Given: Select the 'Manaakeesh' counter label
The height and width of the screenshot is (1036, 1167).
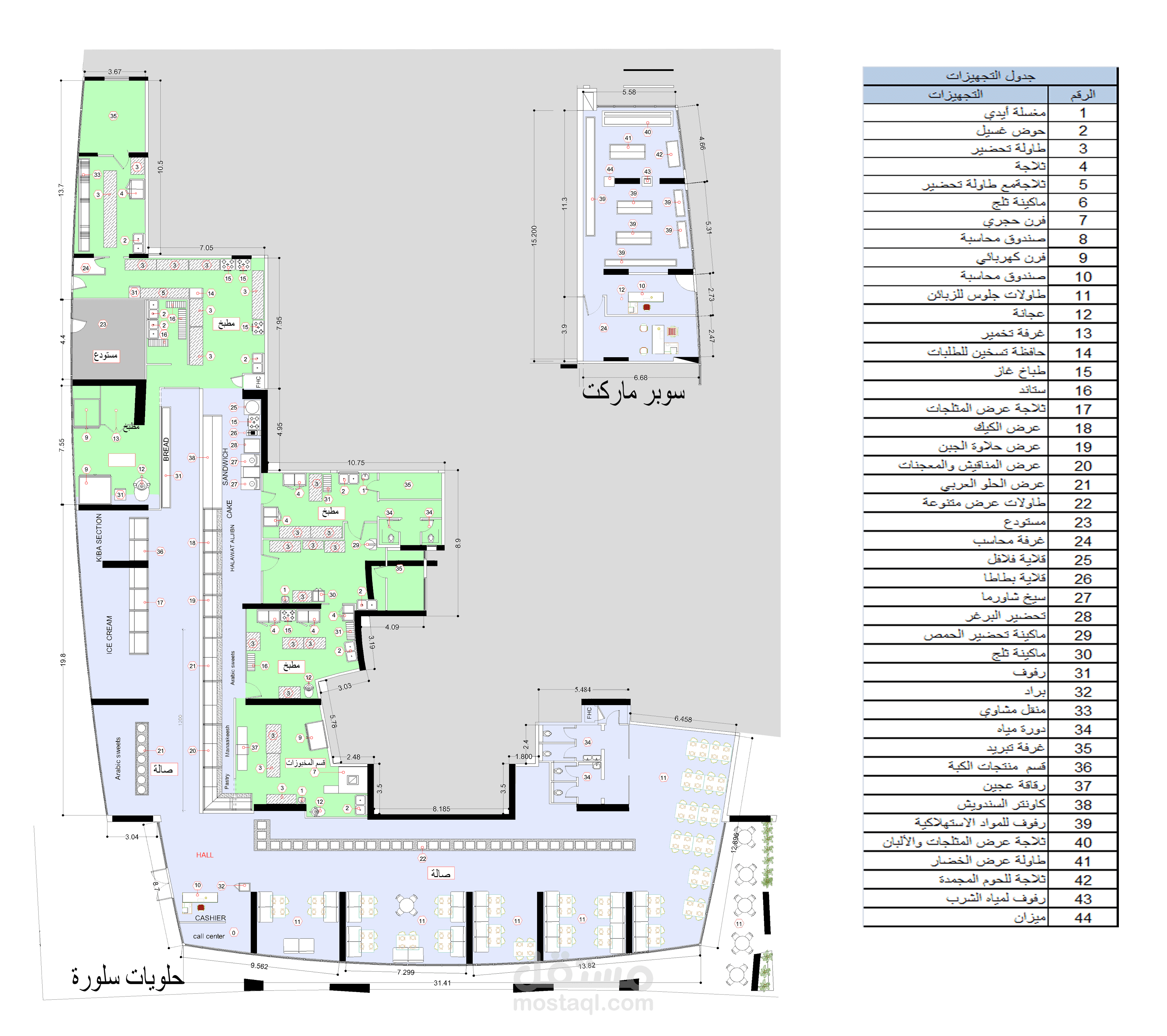Looking at the screenshot, I should pyautogui.click(x=227, y=741).
